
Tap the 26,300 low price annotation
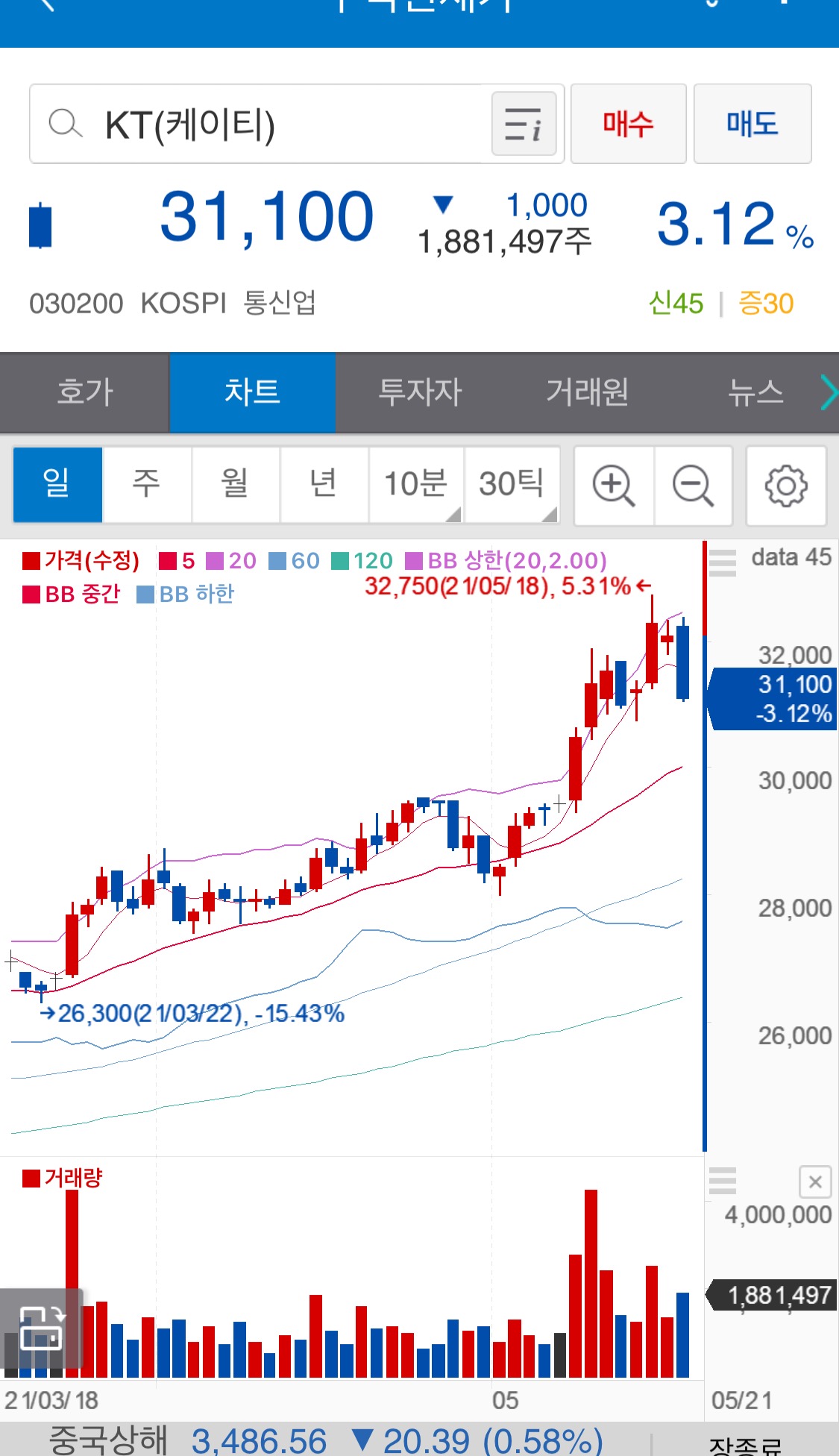click(192, 1014)
